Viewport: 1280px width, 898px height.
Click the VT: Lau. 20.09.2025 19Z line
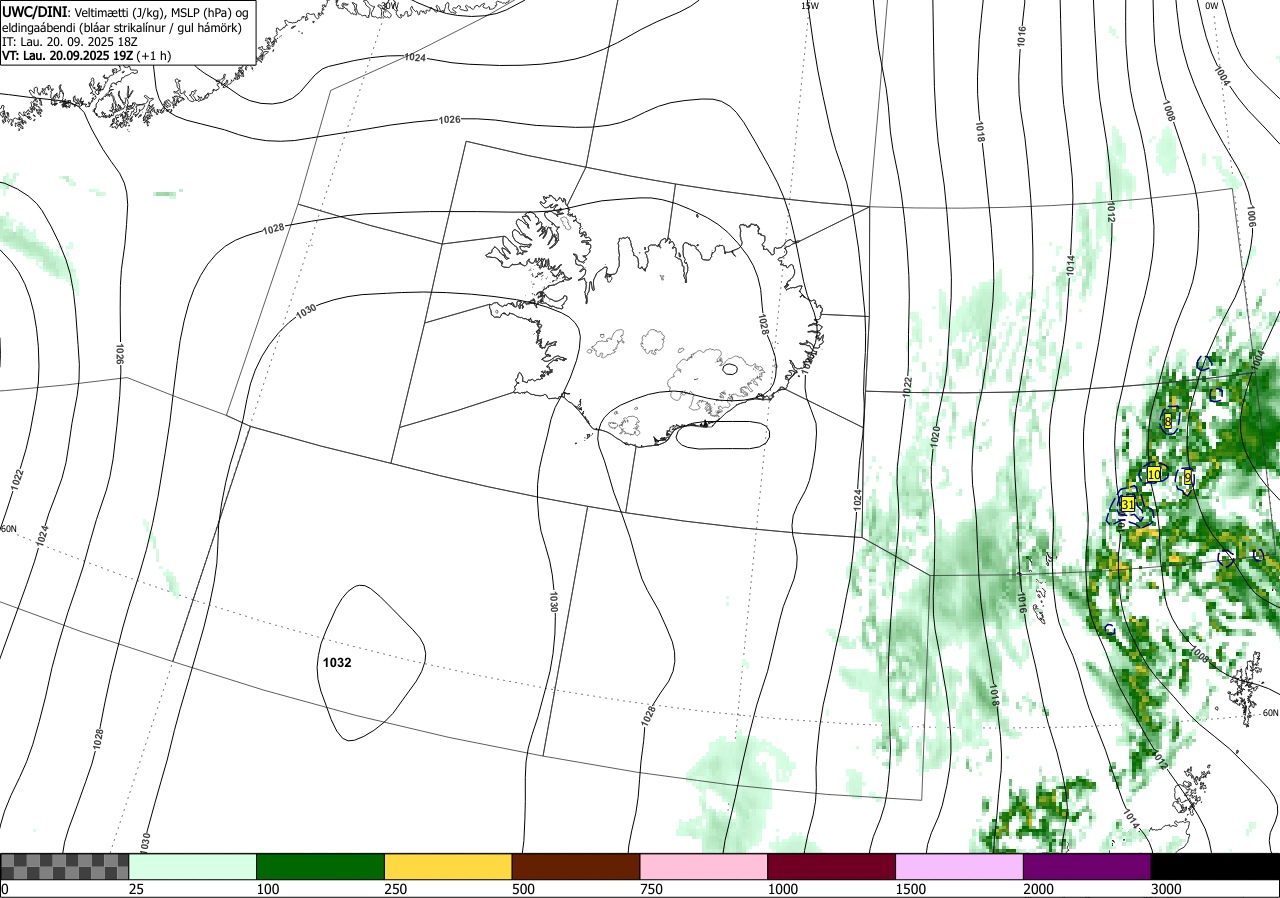pos(87,56)
